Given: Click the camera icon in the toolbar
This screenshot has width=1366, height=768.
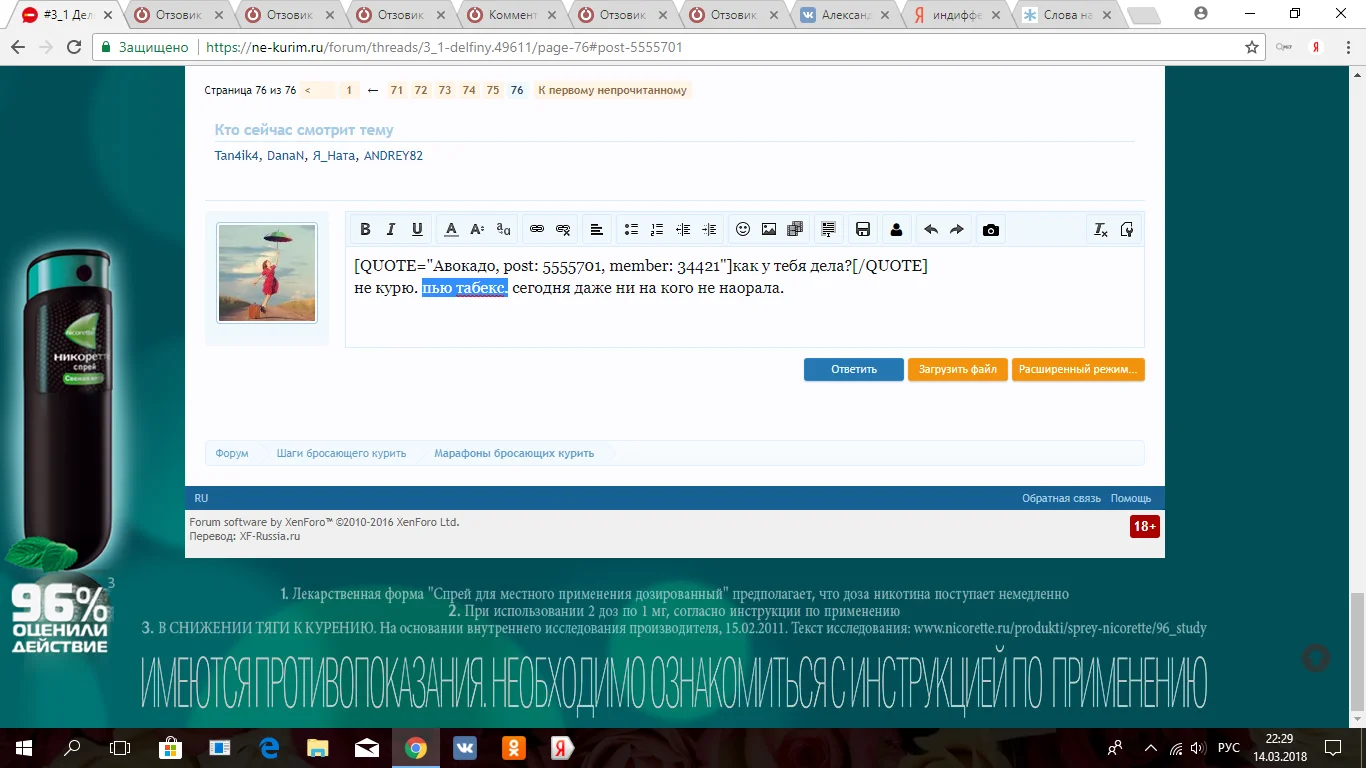Looking at the screenshot, I should 991,229.
